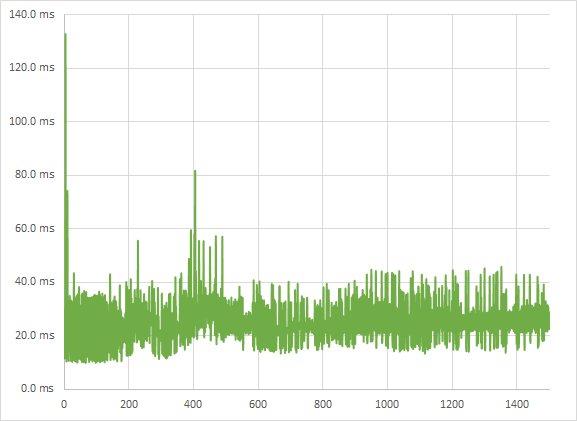This screenshot has width=577, height=421.
Task: Click the 600 x-axis label
Action: (258, 404)
